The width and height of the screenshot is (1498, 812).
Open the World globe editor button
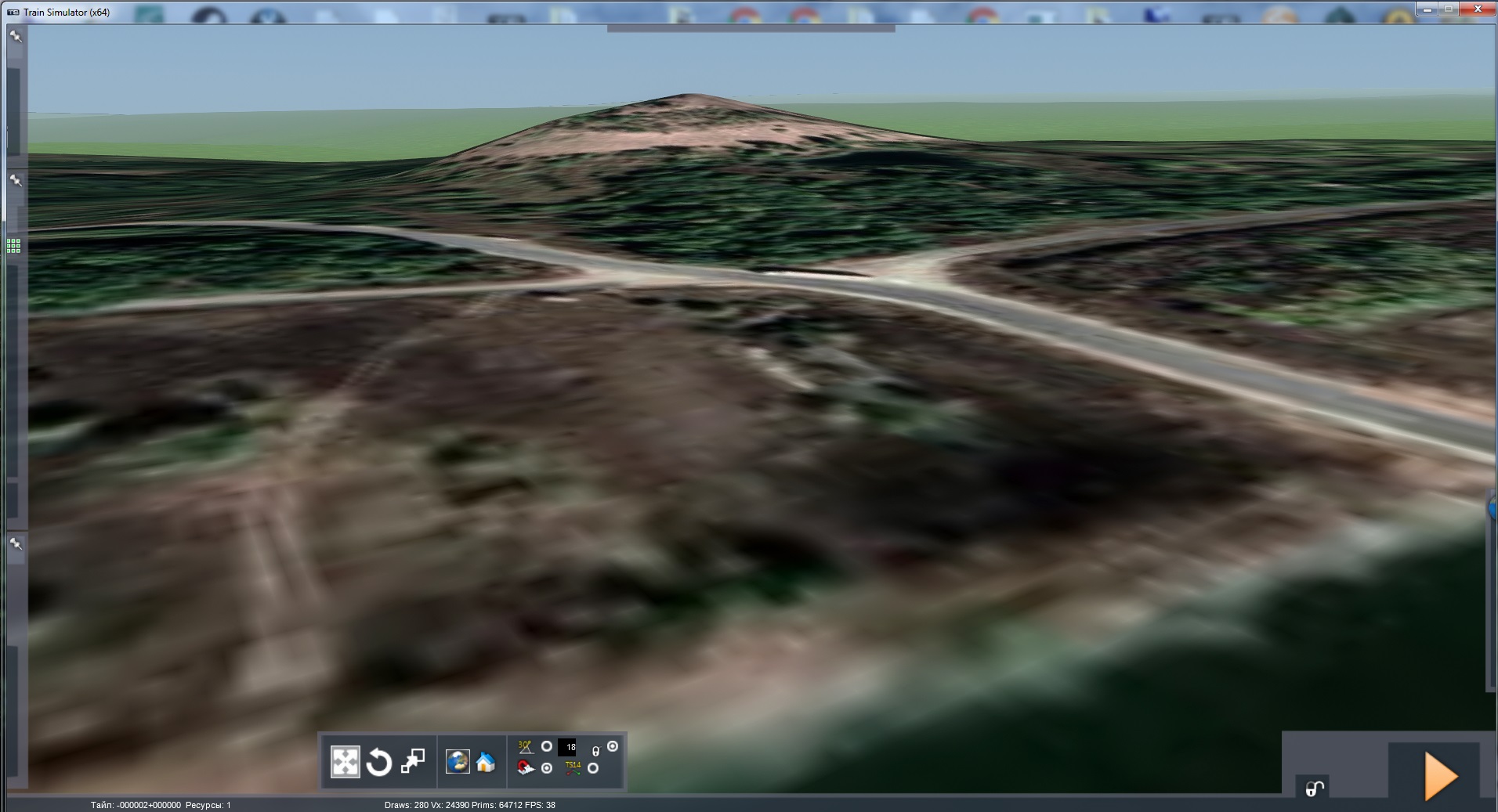458,761
